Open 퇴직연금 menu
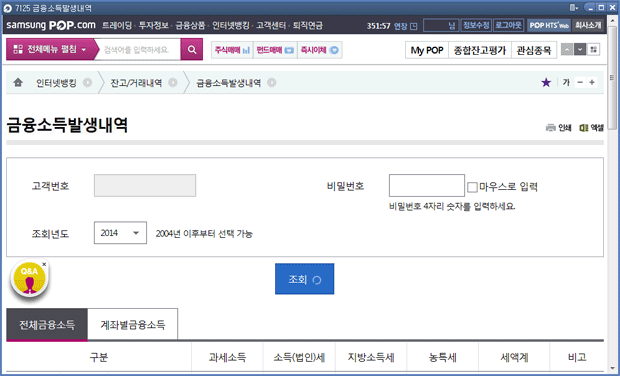Image resolution: width=620 pixels, height=376 pixels. (308, 25)
